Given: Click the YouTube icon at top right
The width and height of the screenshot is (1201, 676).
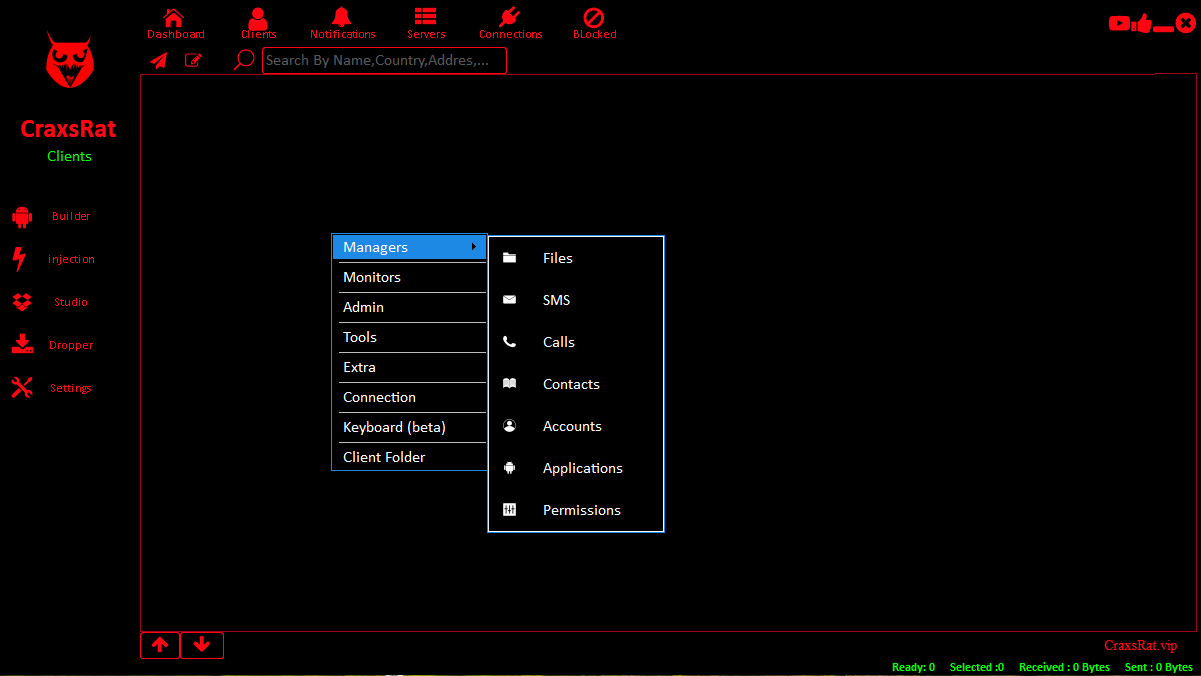Looking at the screenshot, I should [1120, 23].
